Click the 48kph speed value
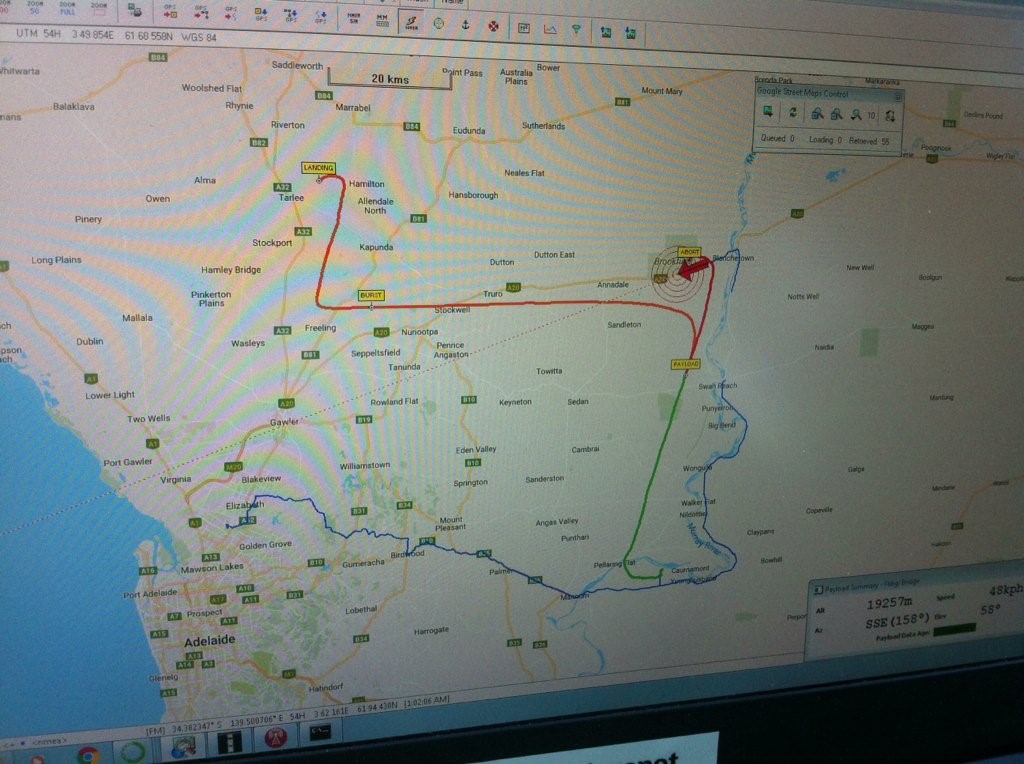The width and height of the screenshot is (1024, 764). [x=1005, y=590]
